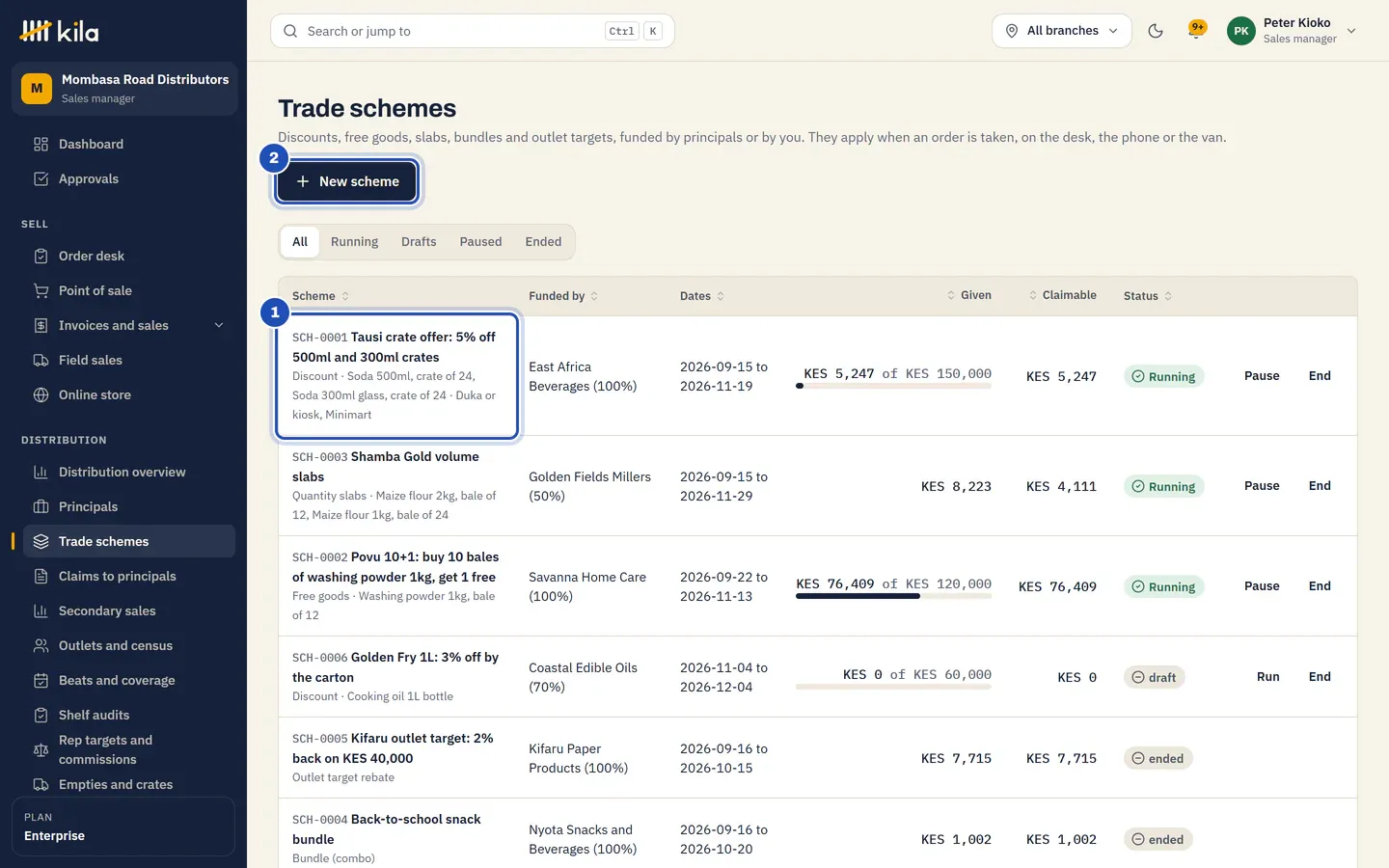1389x868 pixels.
Task: Click the Kila logo
Action: click(60, 32)
